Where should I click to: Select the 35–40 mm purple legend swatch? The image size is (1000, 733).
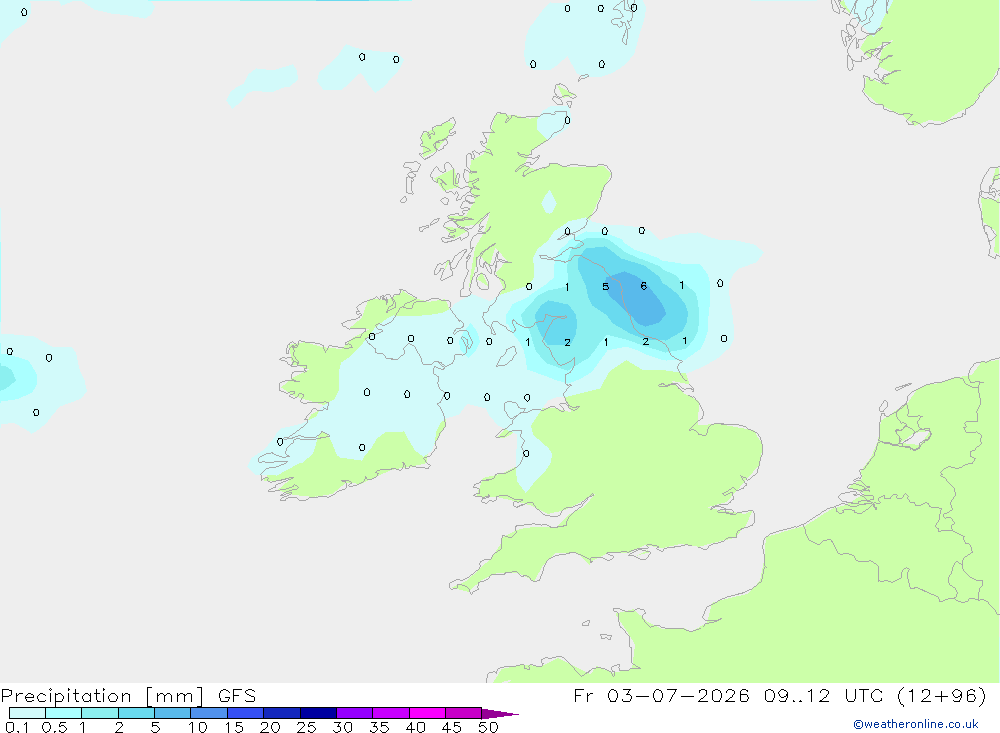click(x=391, y=713)
